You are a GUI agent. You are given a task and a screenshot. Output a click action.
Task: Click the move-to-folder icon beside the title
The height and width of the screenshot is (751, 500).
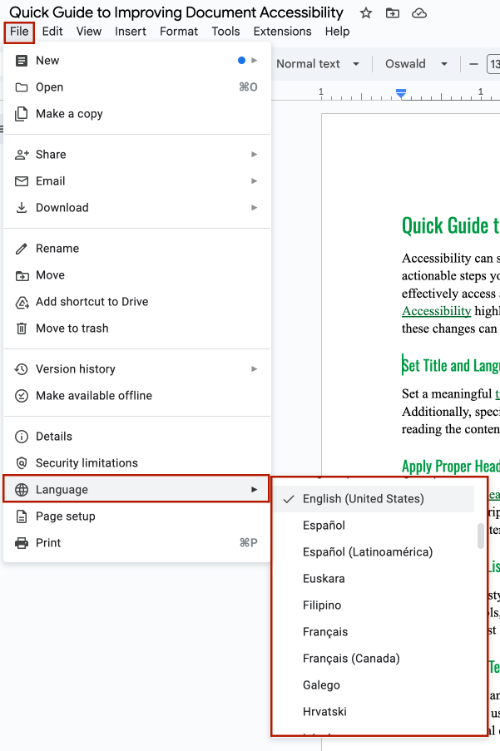pos(392,13)
